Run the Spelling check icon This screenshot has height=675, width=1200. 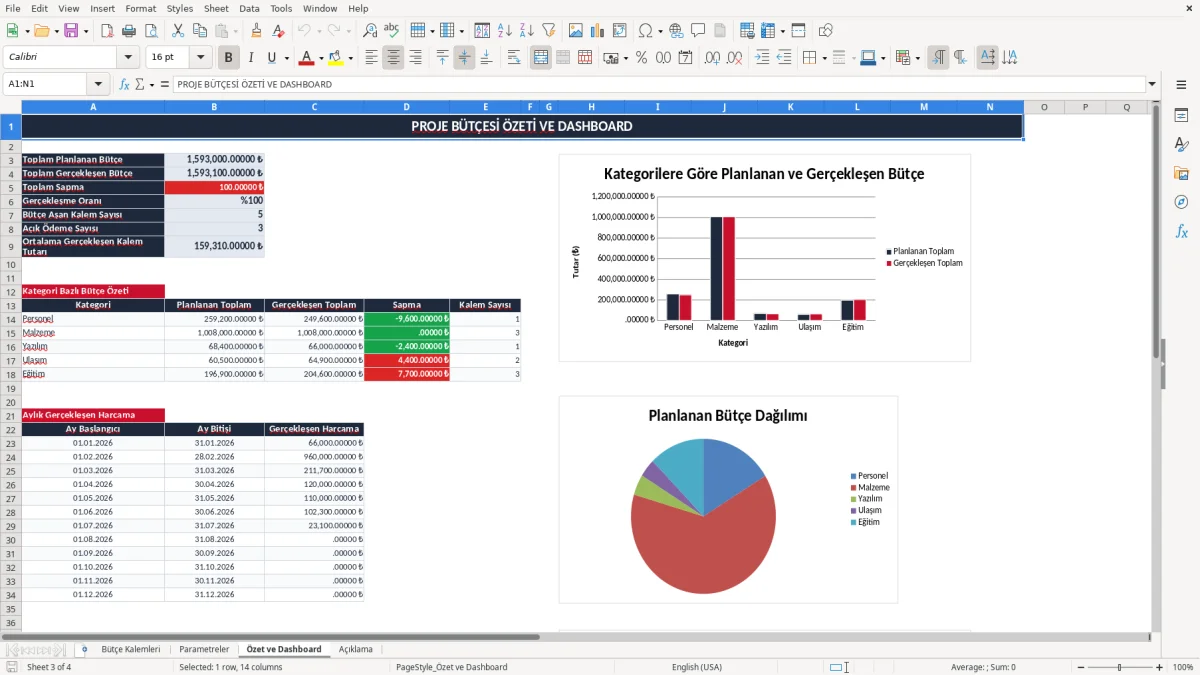(x=391, y=31)
